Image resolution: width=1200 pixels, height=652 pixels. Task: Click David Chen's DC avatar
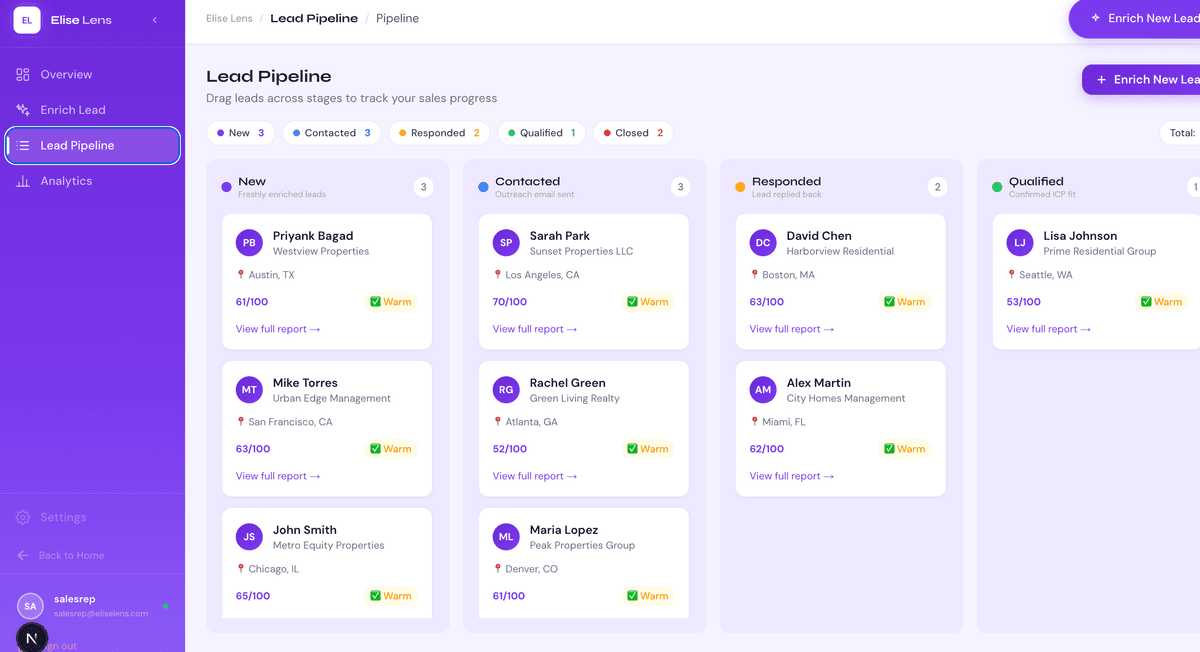(763, 243)
